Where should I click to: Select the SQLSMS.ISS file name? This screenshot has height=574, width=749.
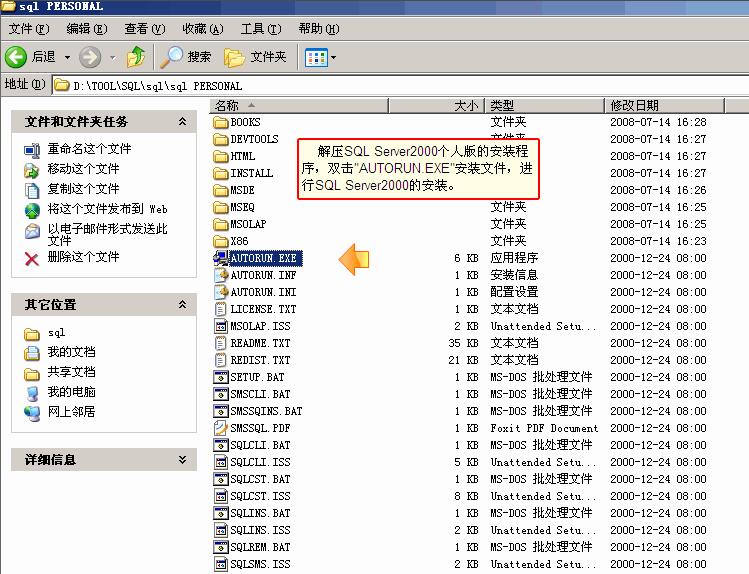click(x=260, y=564)
